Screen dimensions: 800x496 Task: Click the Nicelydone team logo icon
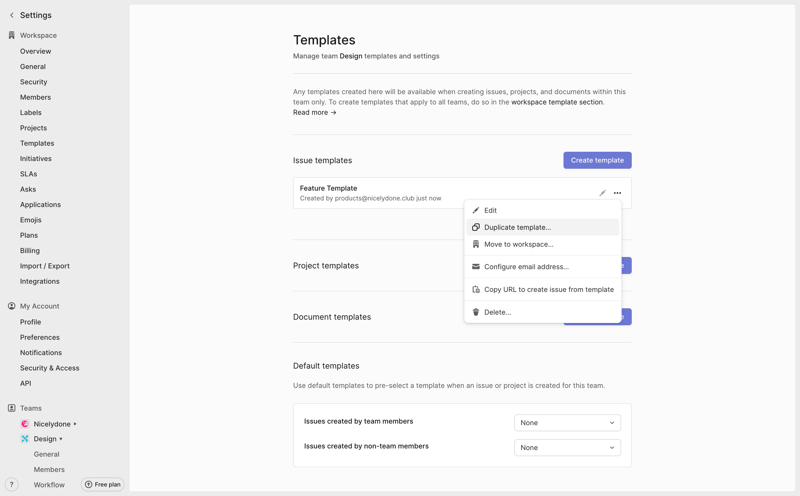click(x=24, y=424)
